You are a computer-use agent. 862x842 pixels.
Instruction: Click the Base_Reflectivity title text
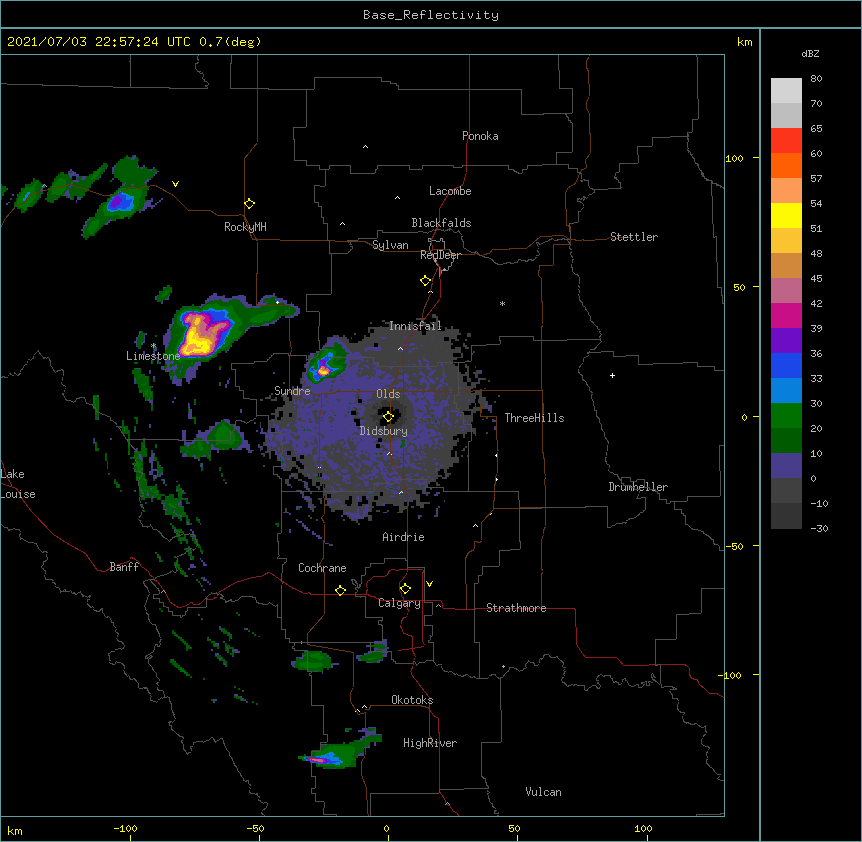point(431,15)
